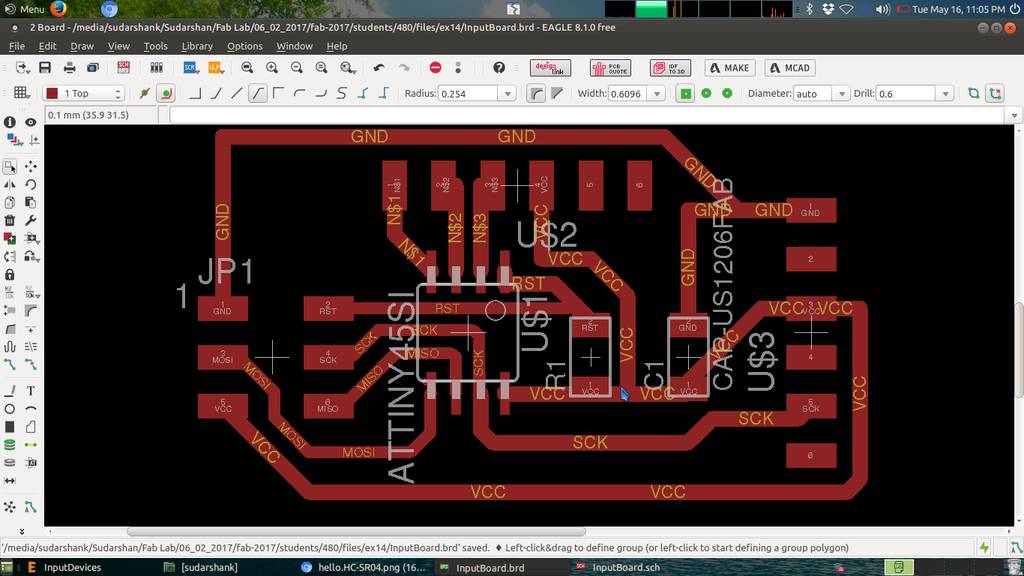Click the MAKE button
Image resolution: width=1024 pixels, height=576 pixels.
click(x=729, y=68)
